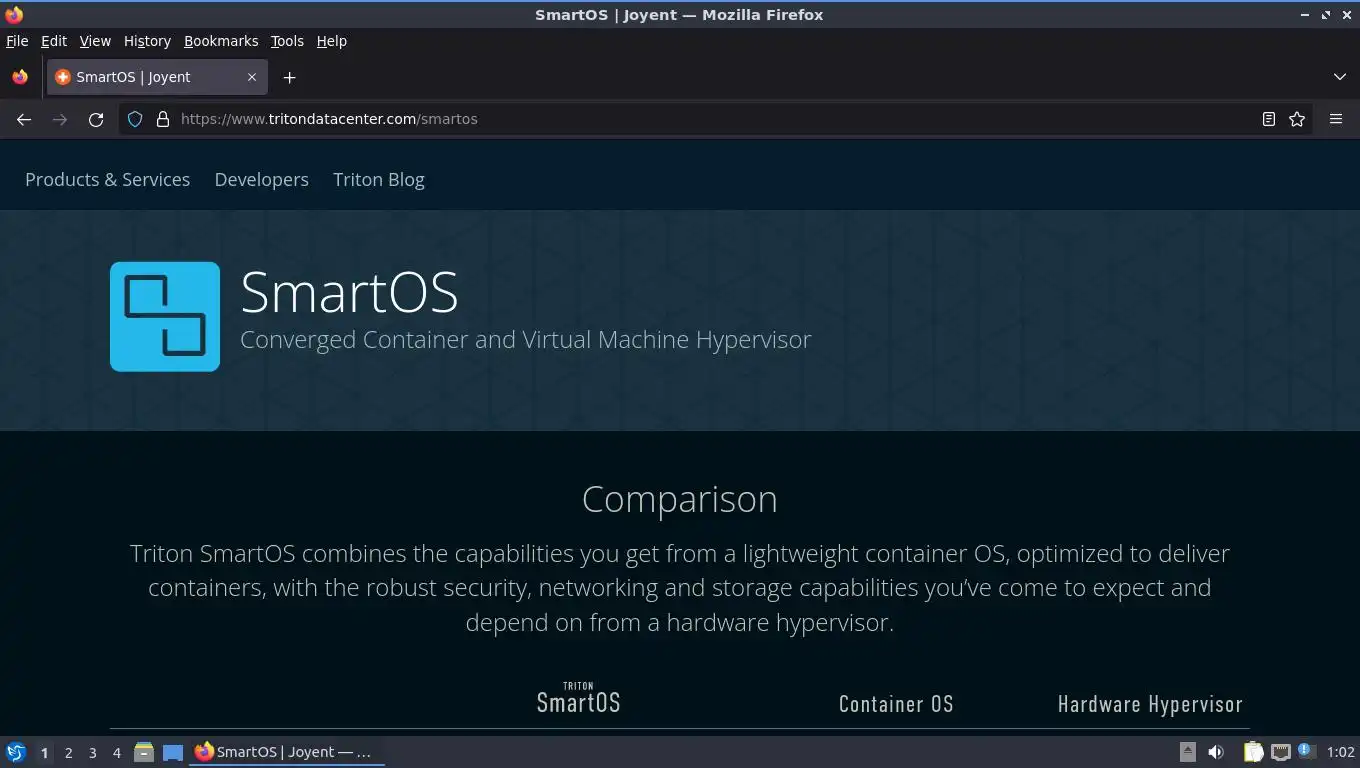Screen dimensions: 1360x768
Task: Click the Triton SmartOS column header
Action: click(x=579, y=698)
